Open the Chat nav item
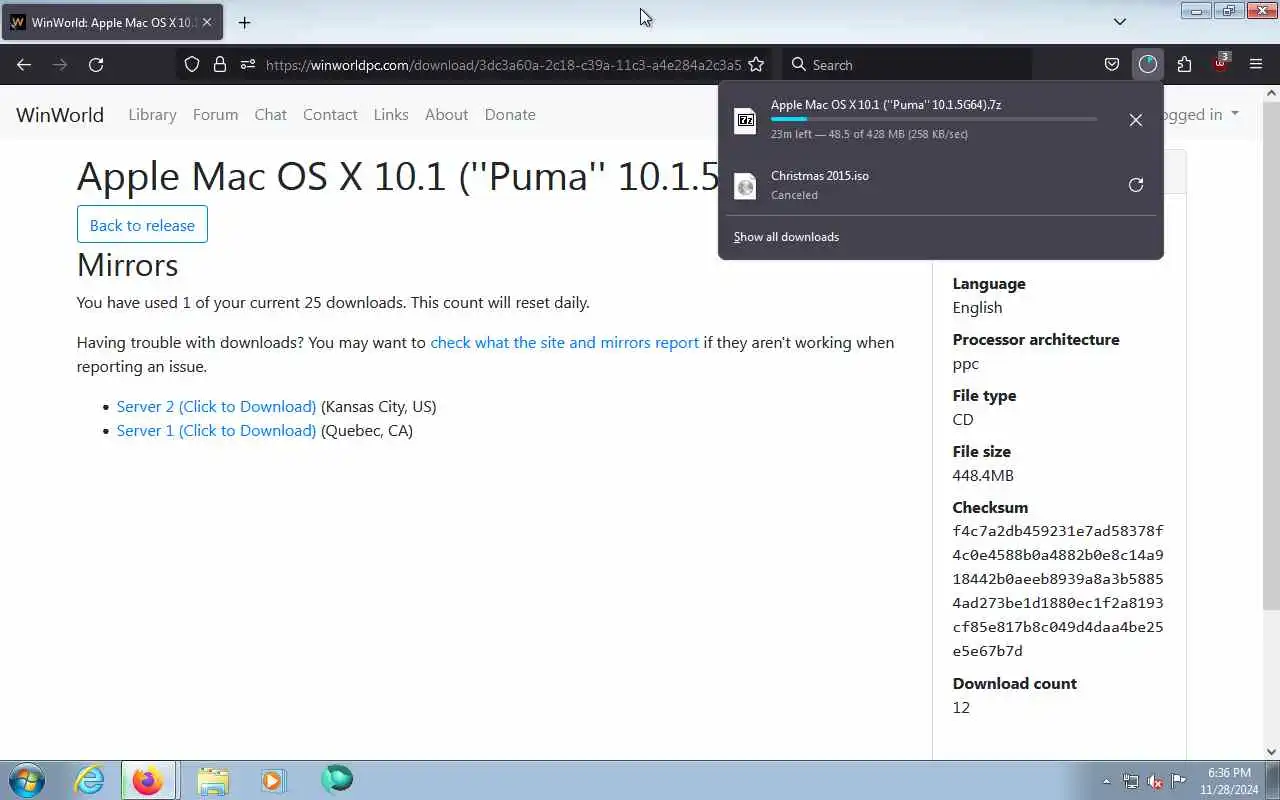The height and width of the screenshot is (800, 1280). pos(270,114)
